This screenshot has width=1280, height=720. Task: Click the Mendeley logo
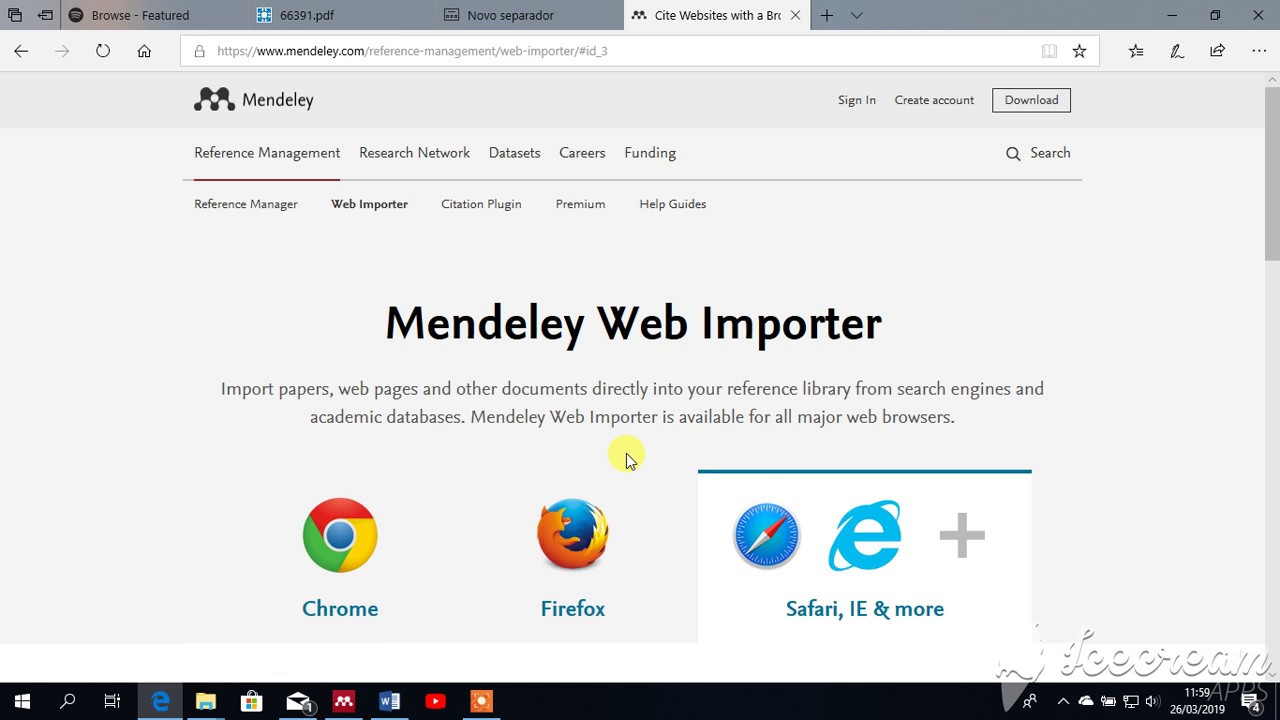tap(254, 100)
